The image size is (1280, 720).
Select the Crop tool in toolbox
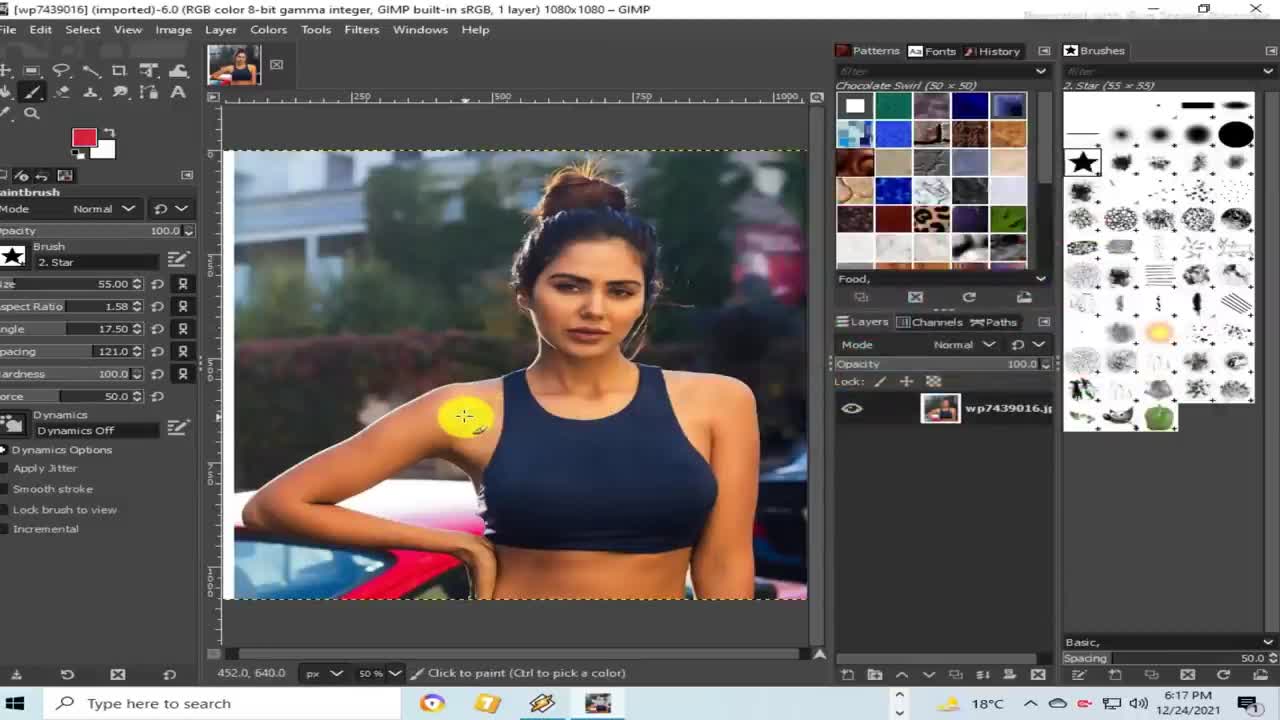[119, 70]
